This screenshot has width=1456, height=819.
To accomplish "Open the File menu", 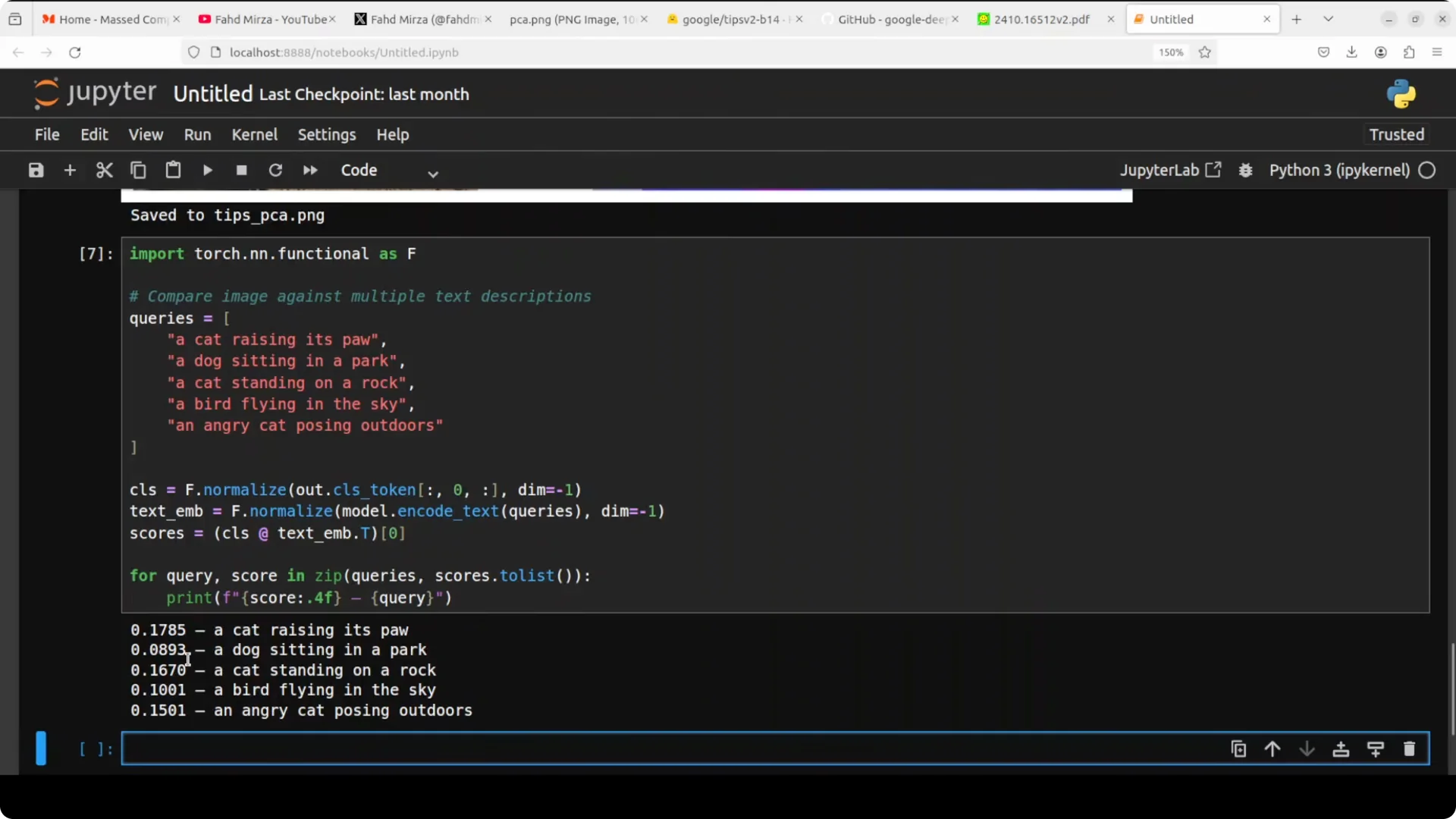I will (x=47, y=134).
